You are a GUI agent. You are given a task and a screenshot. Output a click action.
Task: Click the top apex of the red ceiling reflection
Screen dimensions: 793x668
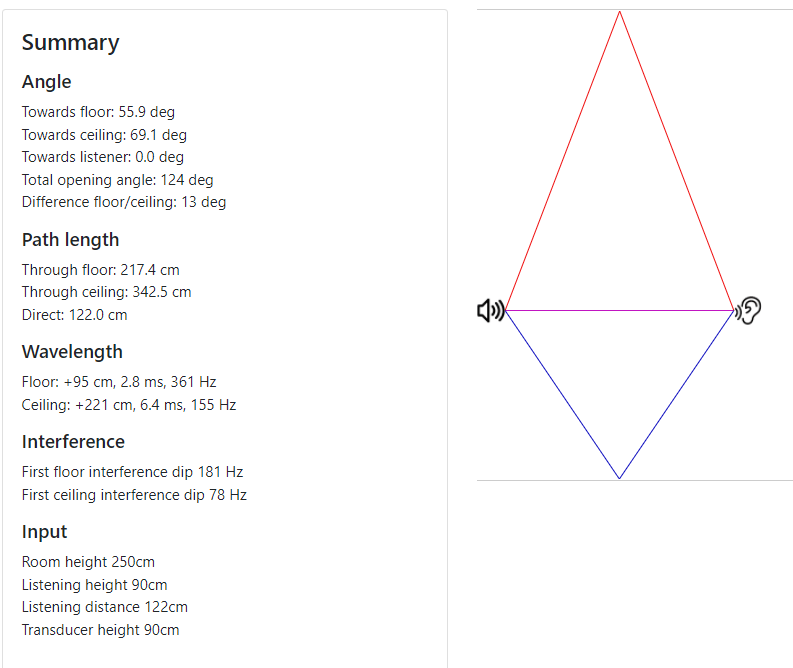pyautogui.click(x=620, y=12)
